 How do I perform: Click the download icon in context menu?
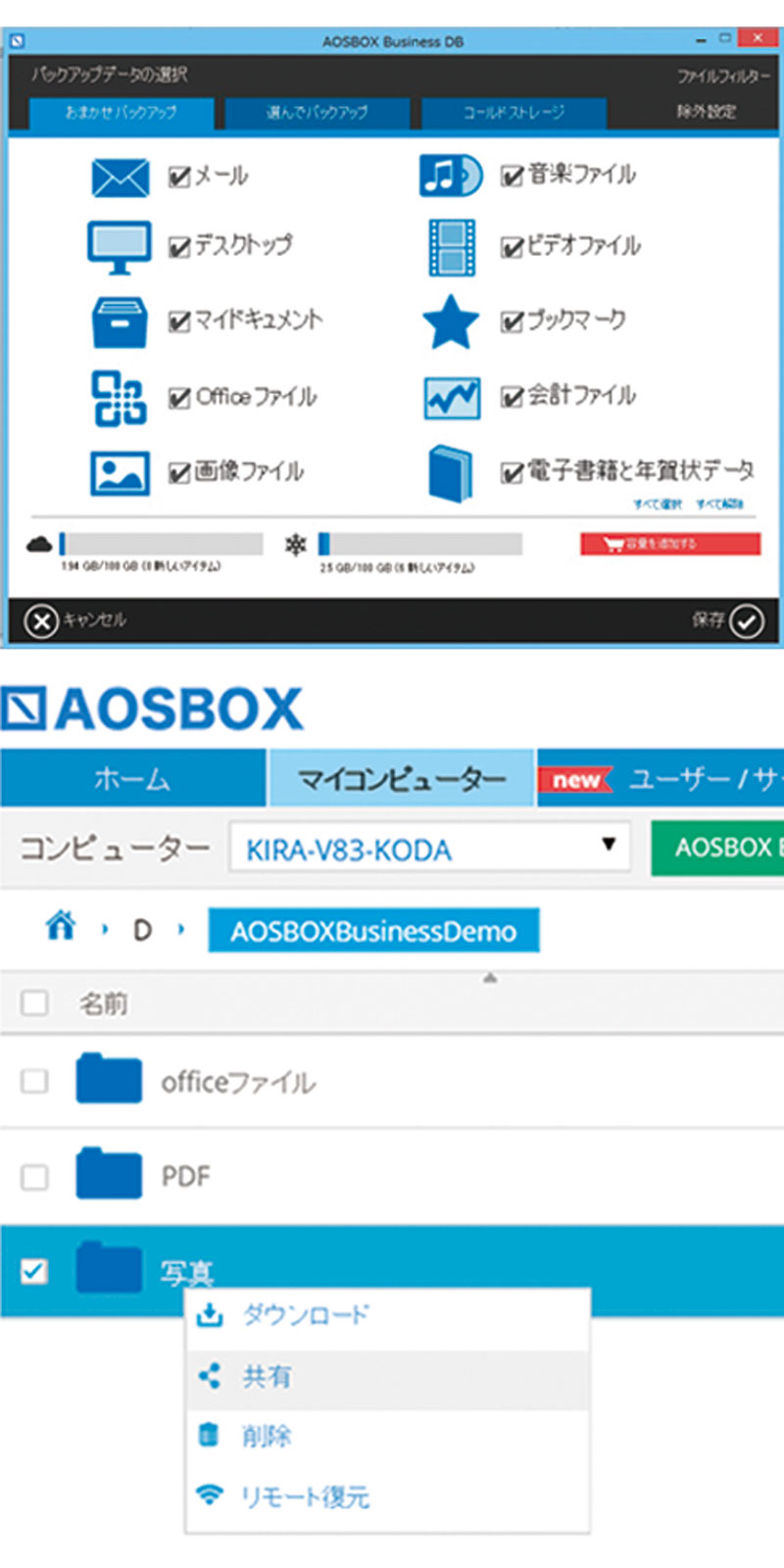[210, 1314]
